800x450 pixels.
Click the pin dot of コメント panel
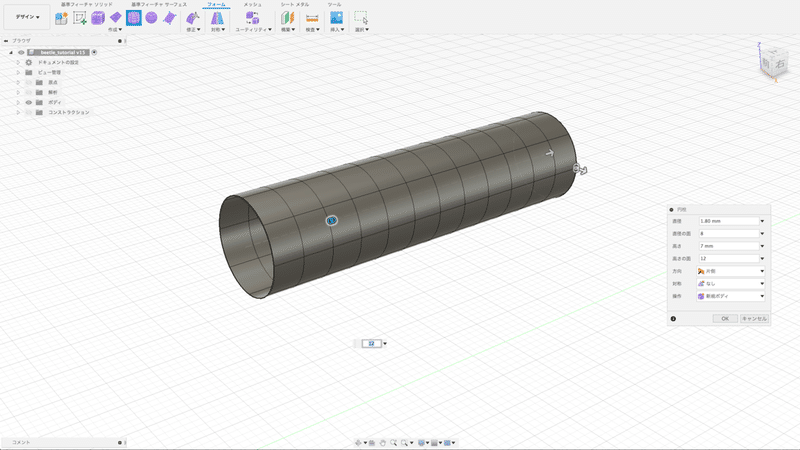coord(120,442)
